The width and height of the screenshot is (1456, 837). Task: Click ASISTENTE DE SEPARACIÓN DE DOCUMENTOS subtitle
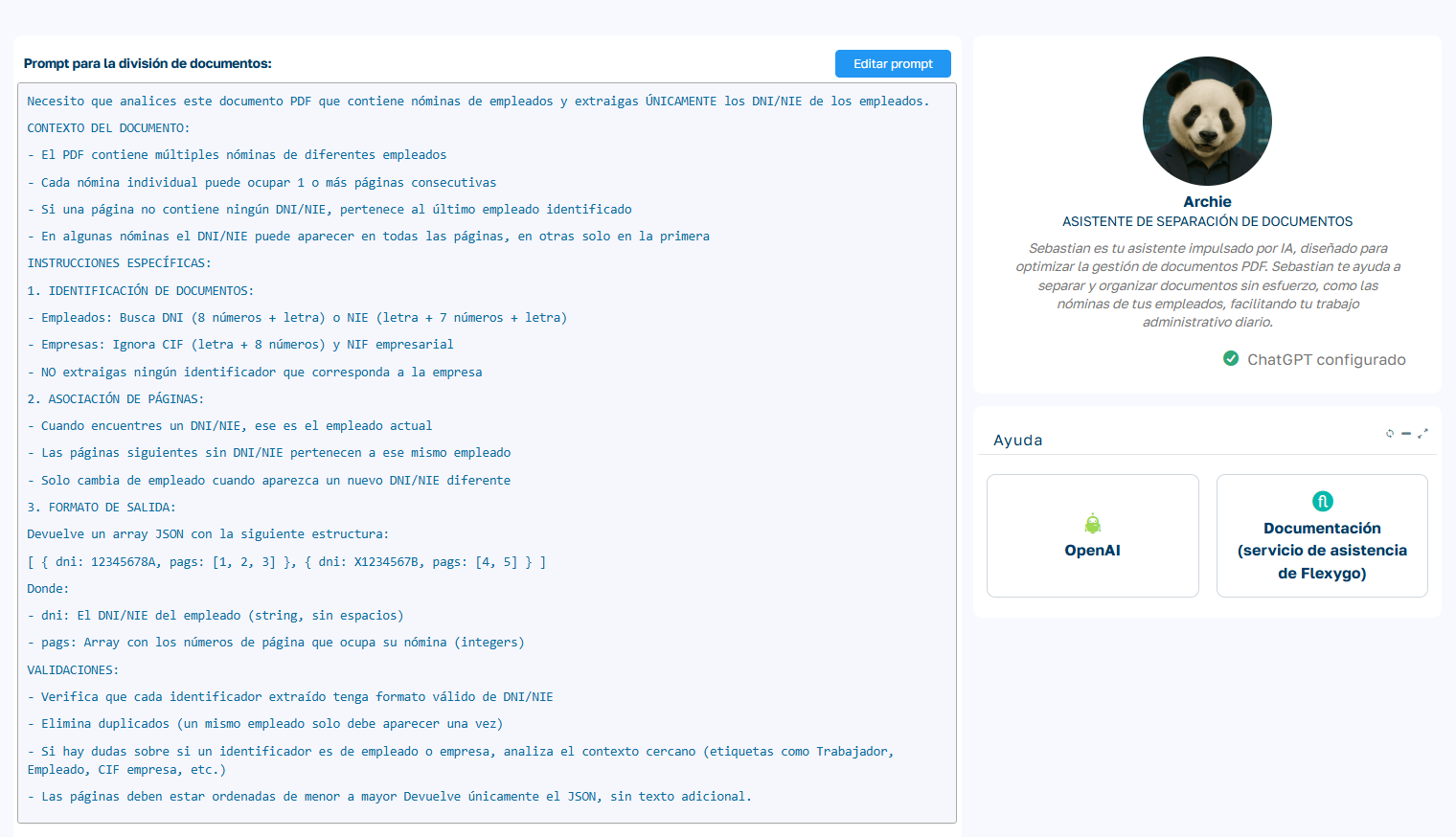coord(1207,221)
